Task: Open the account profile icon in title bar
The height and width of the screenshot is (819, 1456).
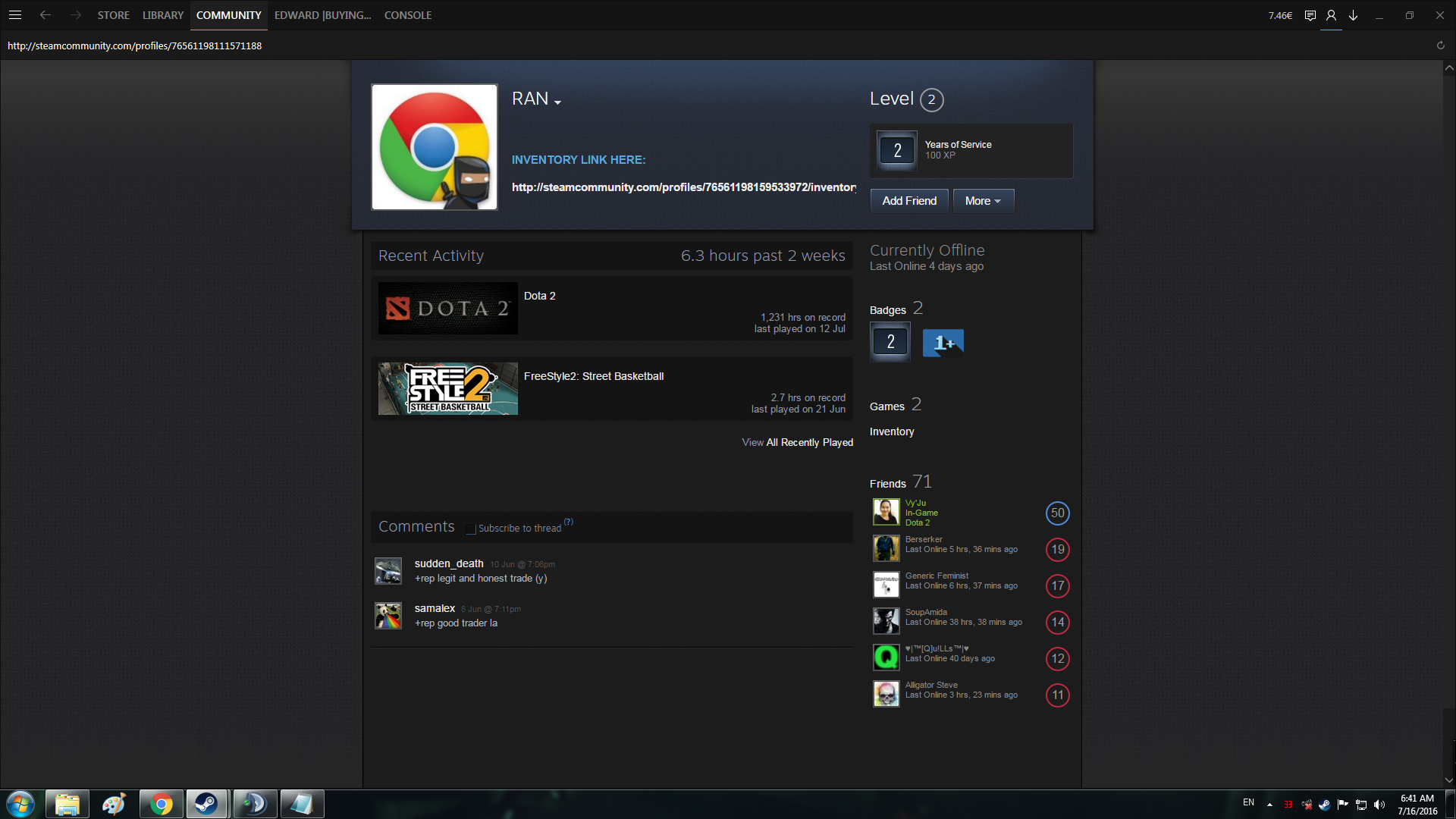Action: click(1331, 15)
